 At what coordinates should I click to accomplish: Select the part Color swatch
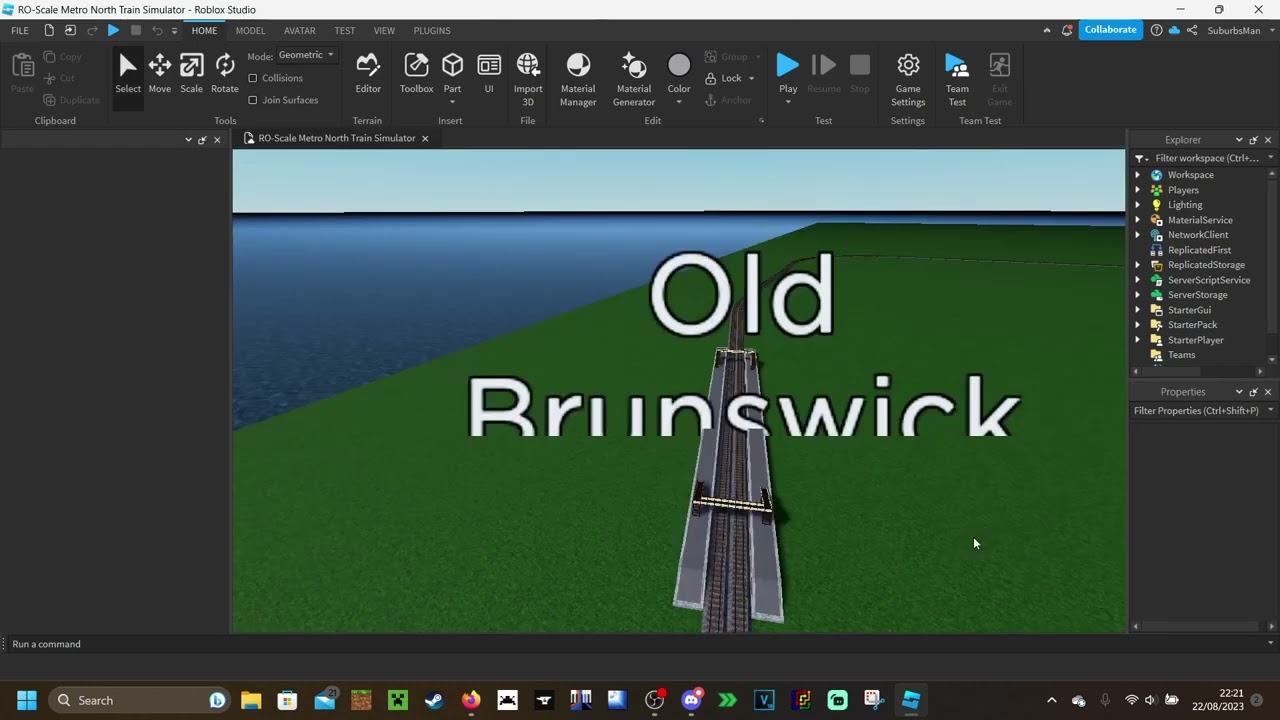pos(679,65)
